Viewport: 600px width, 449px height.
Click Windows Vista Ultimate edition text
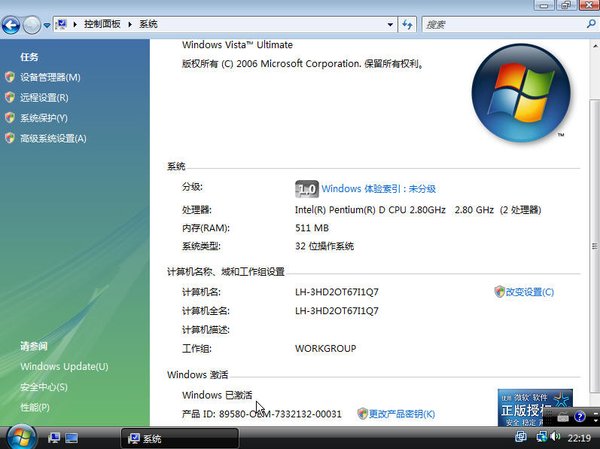(x=237, y=45)
